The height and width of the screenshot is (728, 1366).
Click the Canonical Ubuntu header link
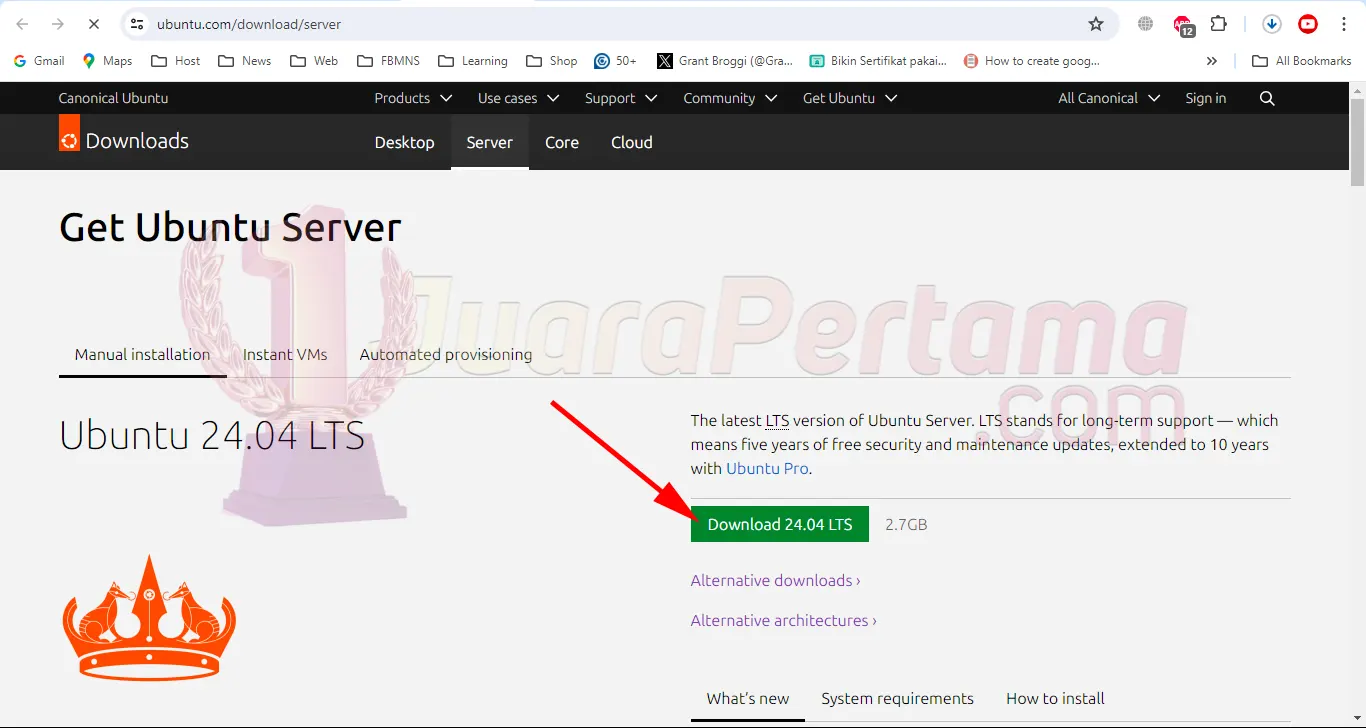113,98
